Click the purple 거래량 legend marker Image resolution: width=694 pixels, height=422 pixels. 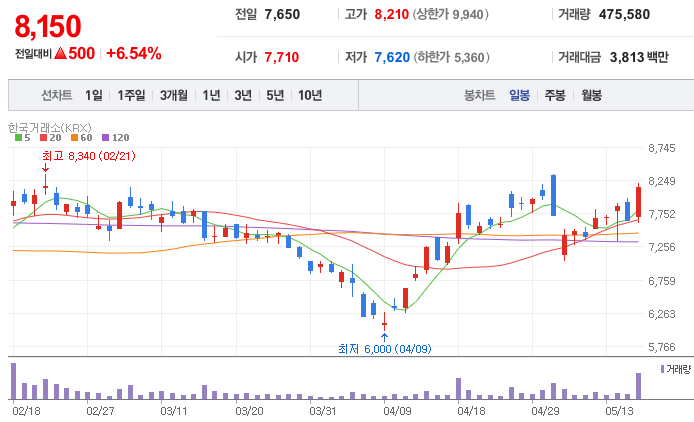pos(662,369)
